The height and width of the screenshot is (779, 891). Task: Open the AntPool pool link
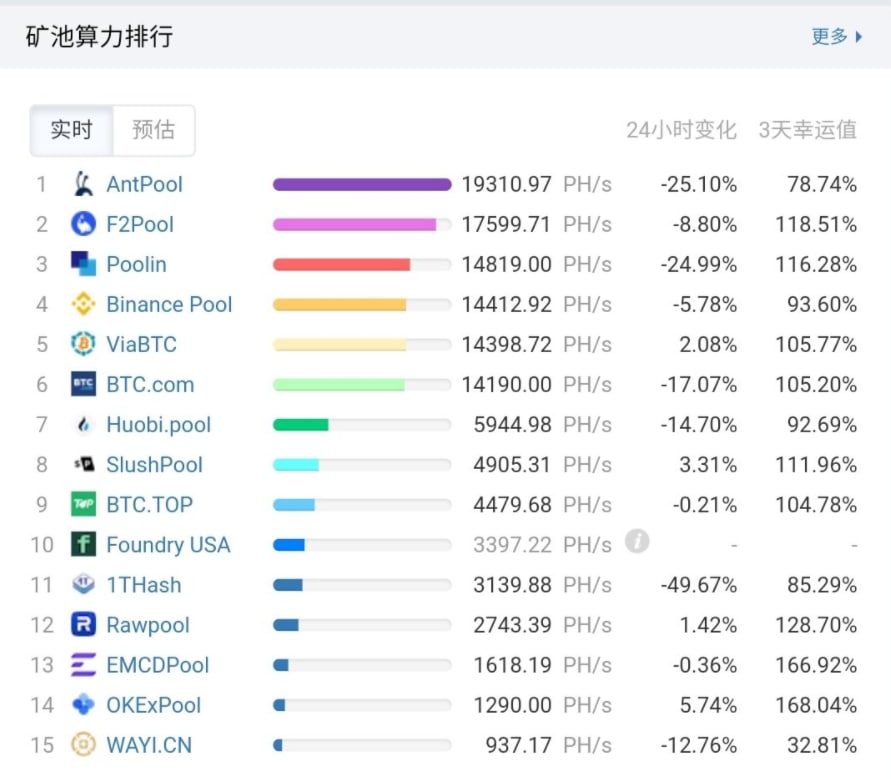click(x=144, y=184)
